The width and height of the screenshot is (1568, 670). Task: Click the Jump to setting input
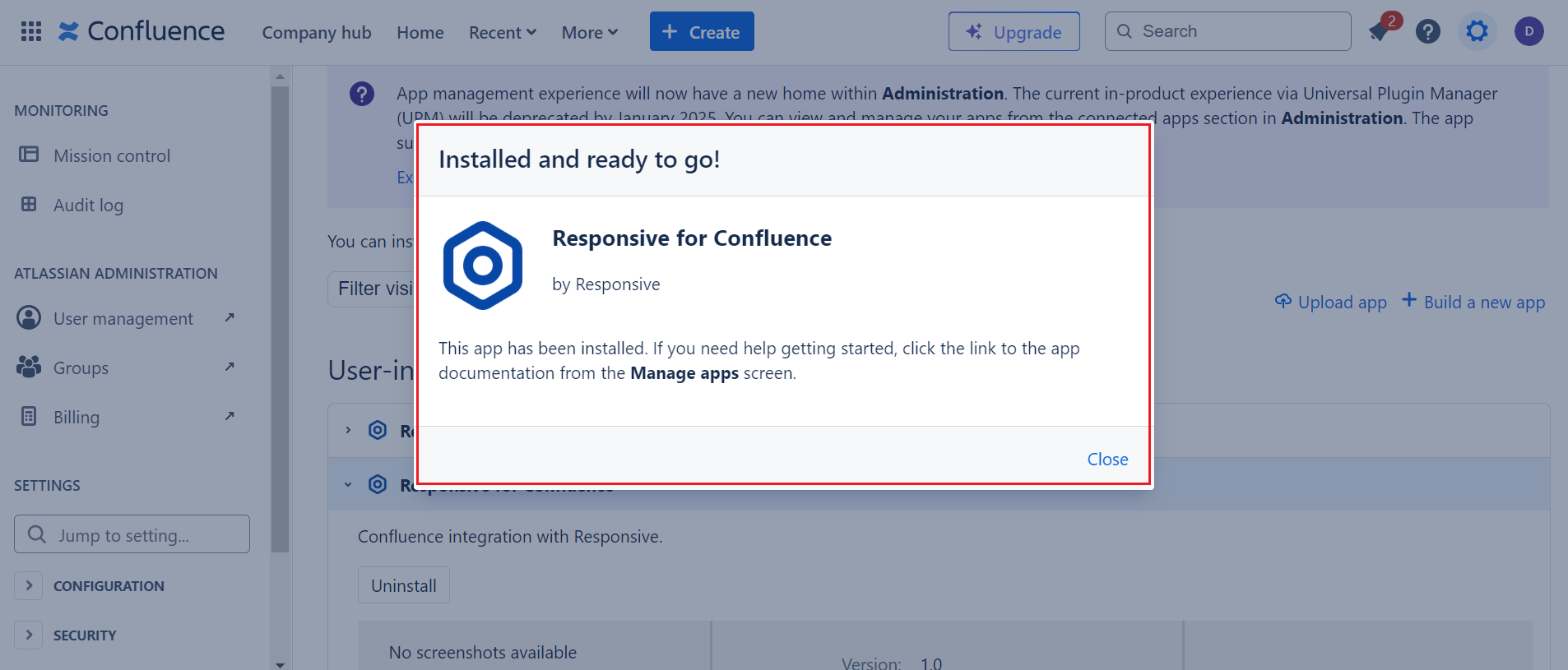[x=132, y=534]
